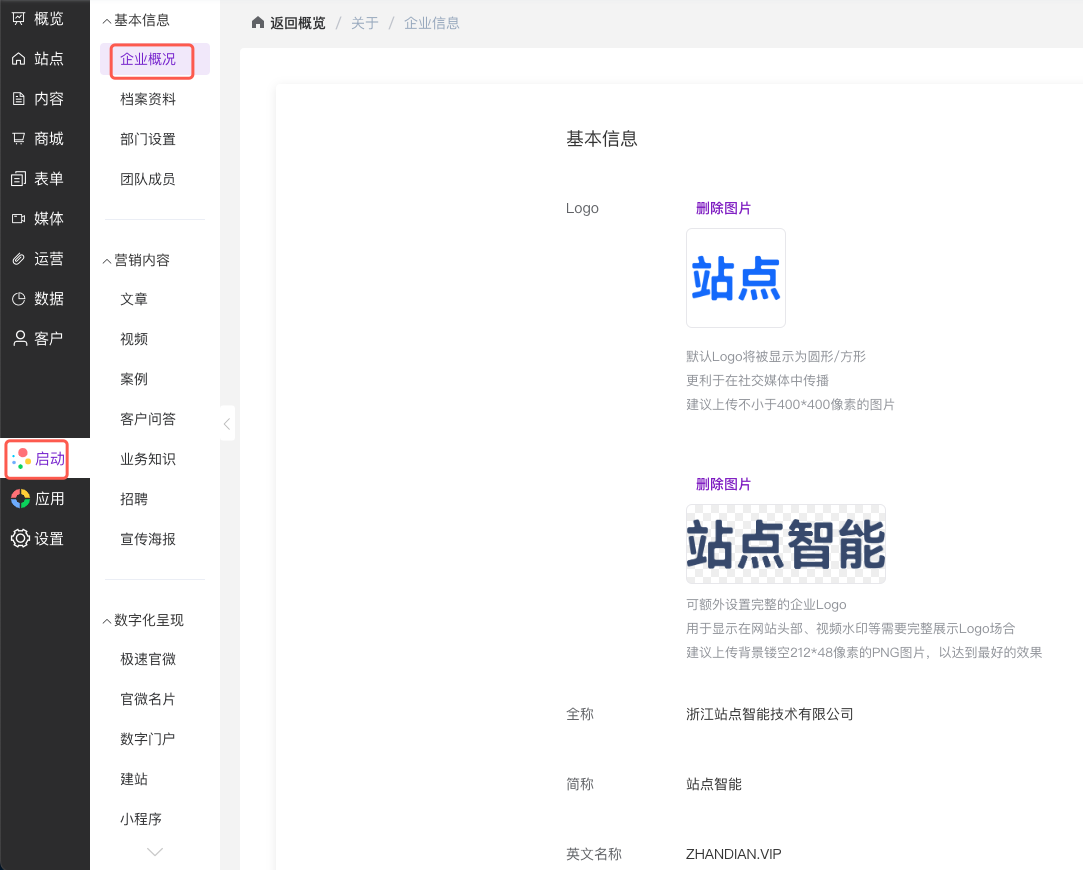Open 设置 gear icon
The image size is (1083, 870).
20,538
